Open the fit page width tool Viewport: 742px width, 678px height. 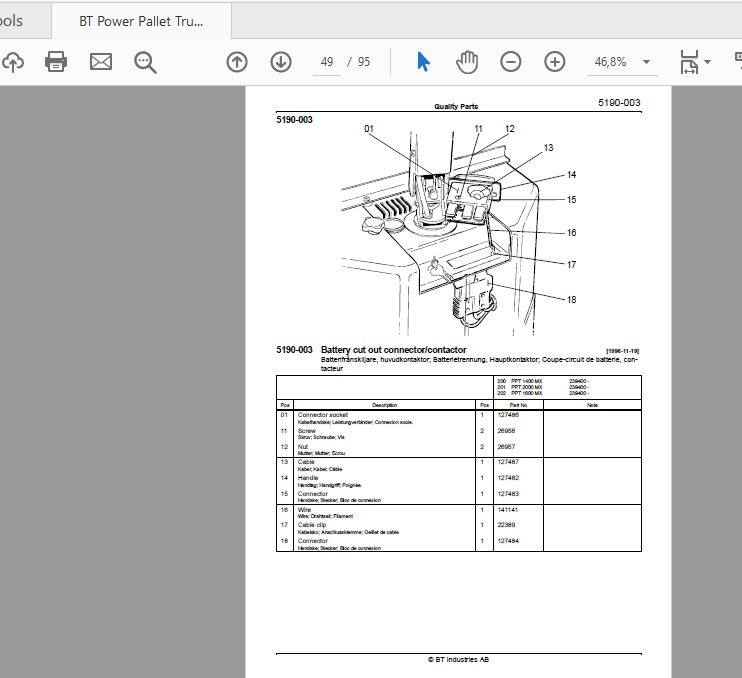pyautogui.click(x=689, y=62)
